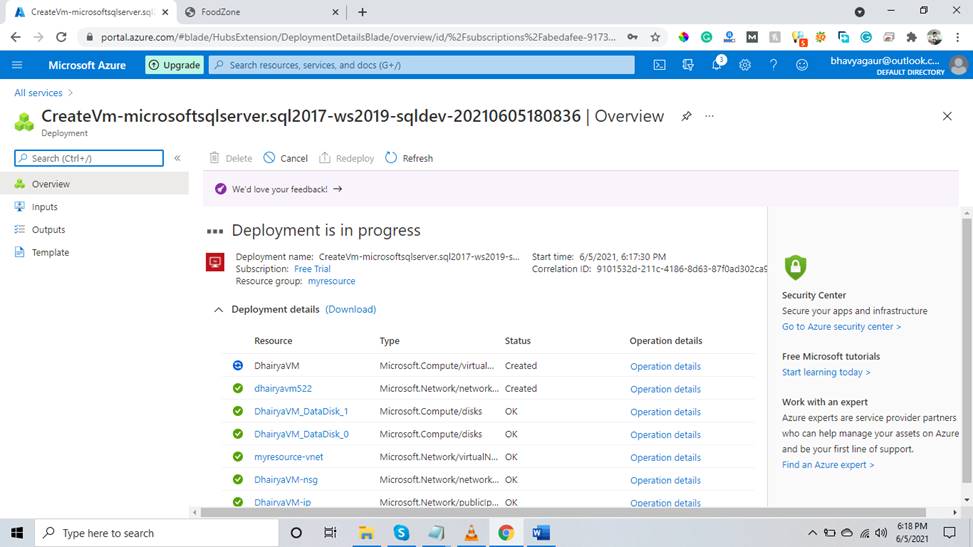Go back in browser history
Viewport: 973px width, 547px height.
[16, 37]
